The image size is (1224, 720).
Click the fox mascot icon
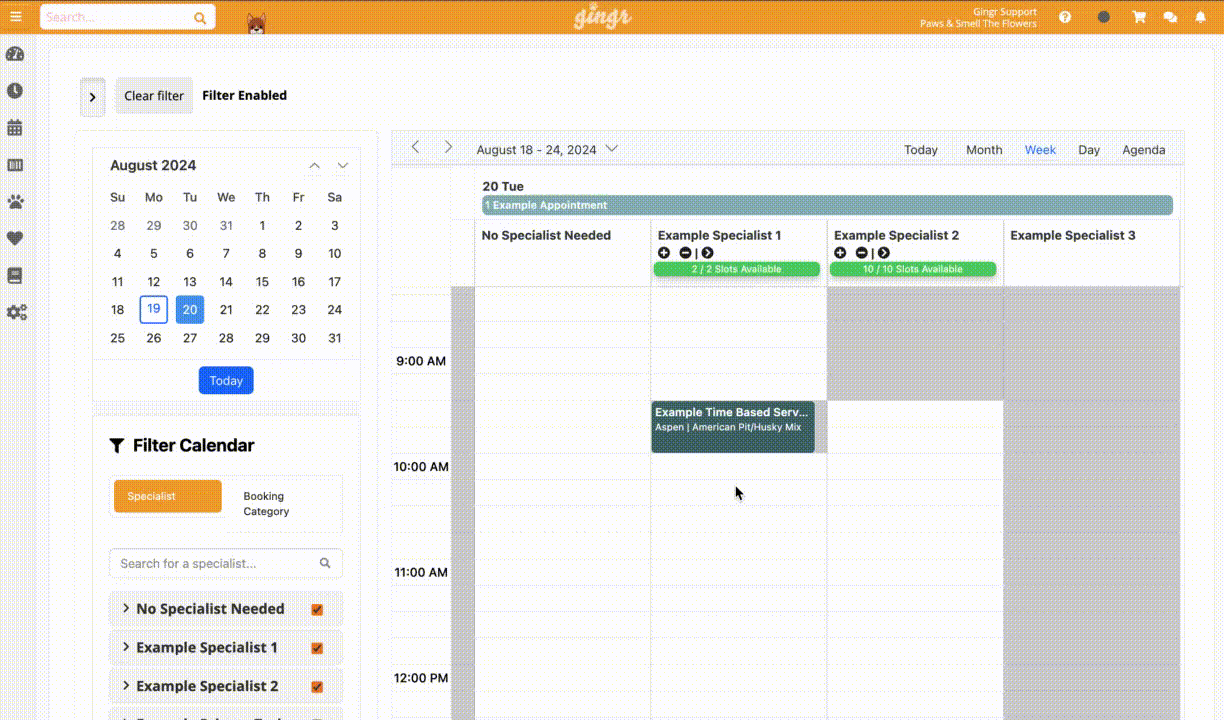[x=257, y=23]
